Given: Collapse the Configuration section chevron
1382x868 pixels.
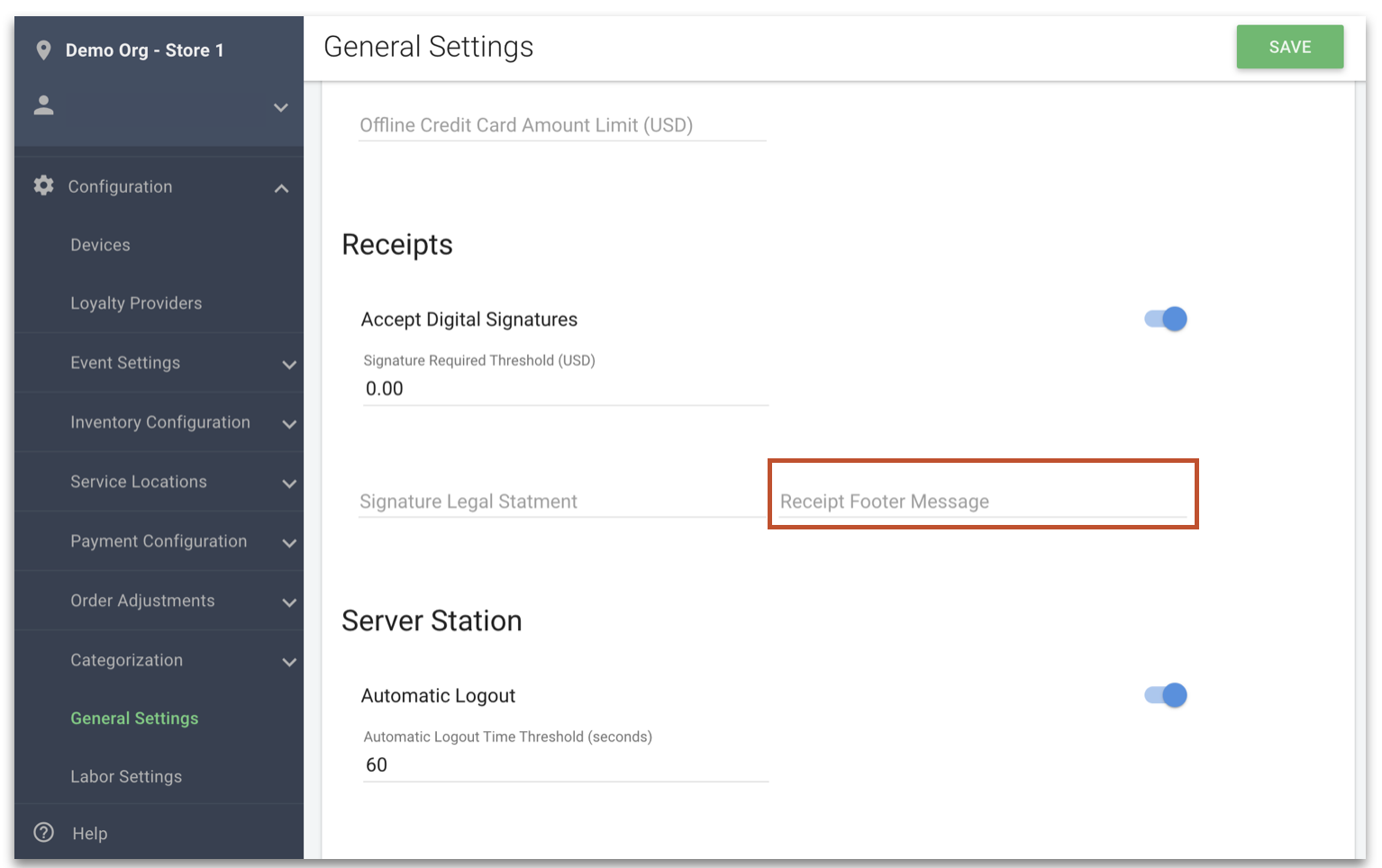Looking at the screenshot, I should click(x=281, y=187).
